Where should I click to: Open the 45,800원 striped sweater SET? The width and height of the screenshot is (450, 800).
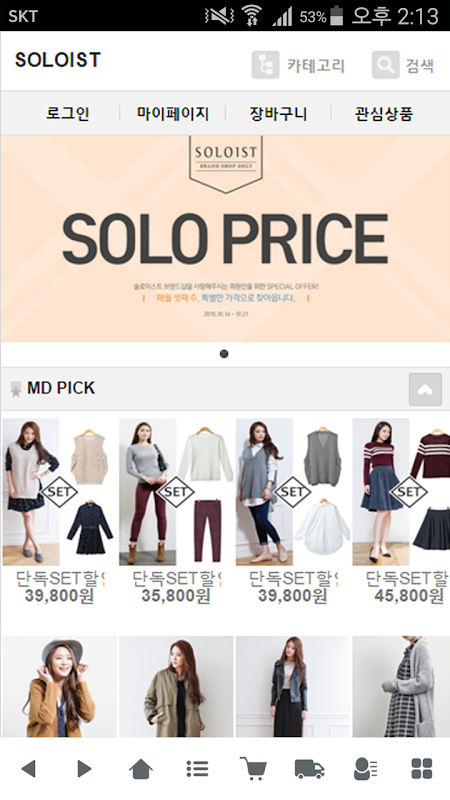401,492
